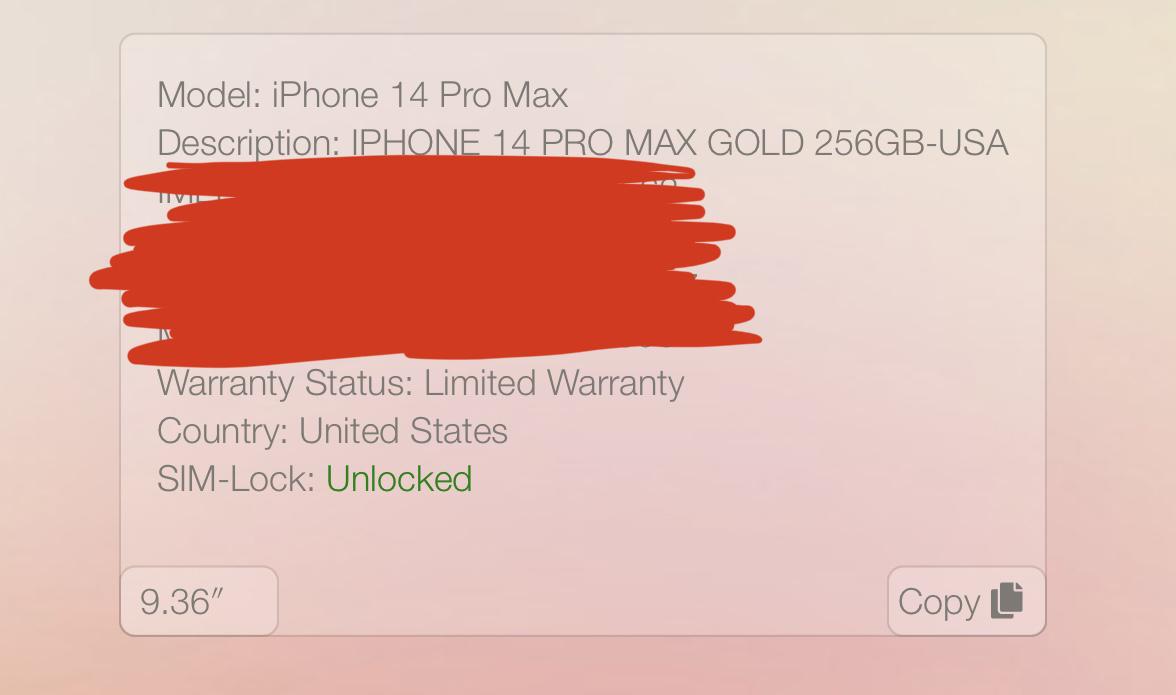
Task: Click the 'Model:' field label
Action: [x=209, y=95]
